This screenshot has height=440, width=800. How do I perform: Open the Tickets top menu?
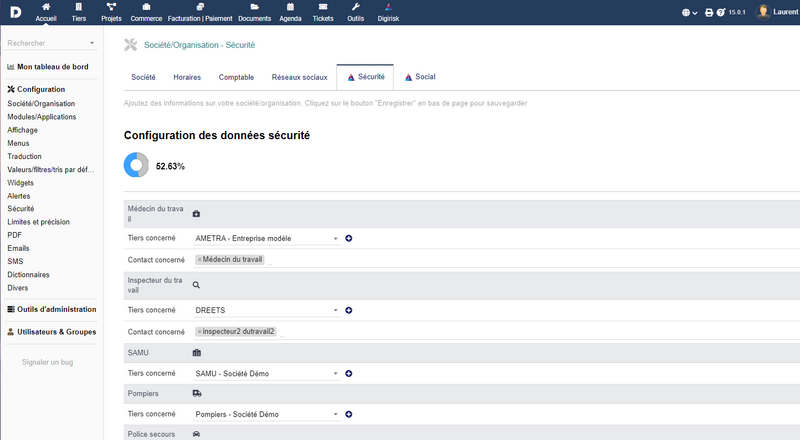323,12
